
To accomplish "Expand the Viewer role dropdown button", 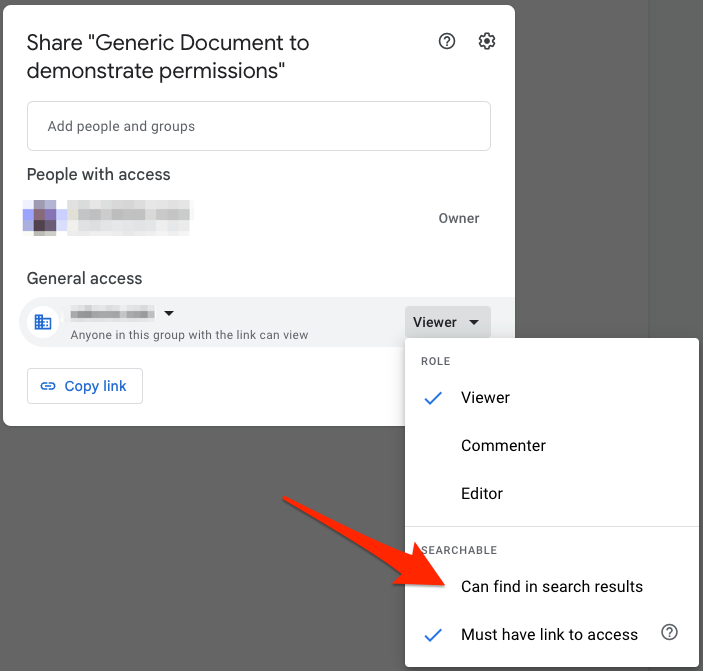I will coord(447,322).
